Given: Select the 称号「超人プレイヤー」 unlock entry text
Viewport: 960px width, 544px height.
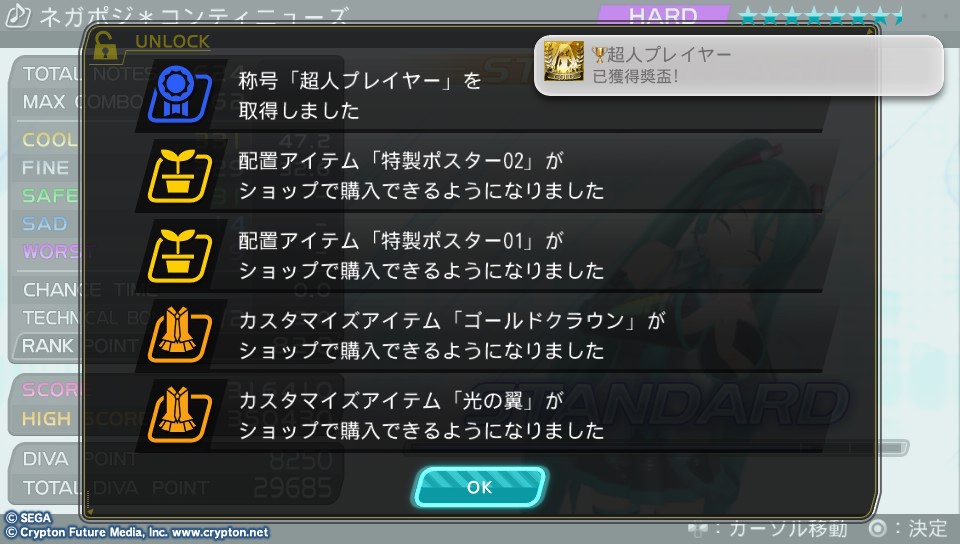Looking at the screenshot, I should click(360, 95).
